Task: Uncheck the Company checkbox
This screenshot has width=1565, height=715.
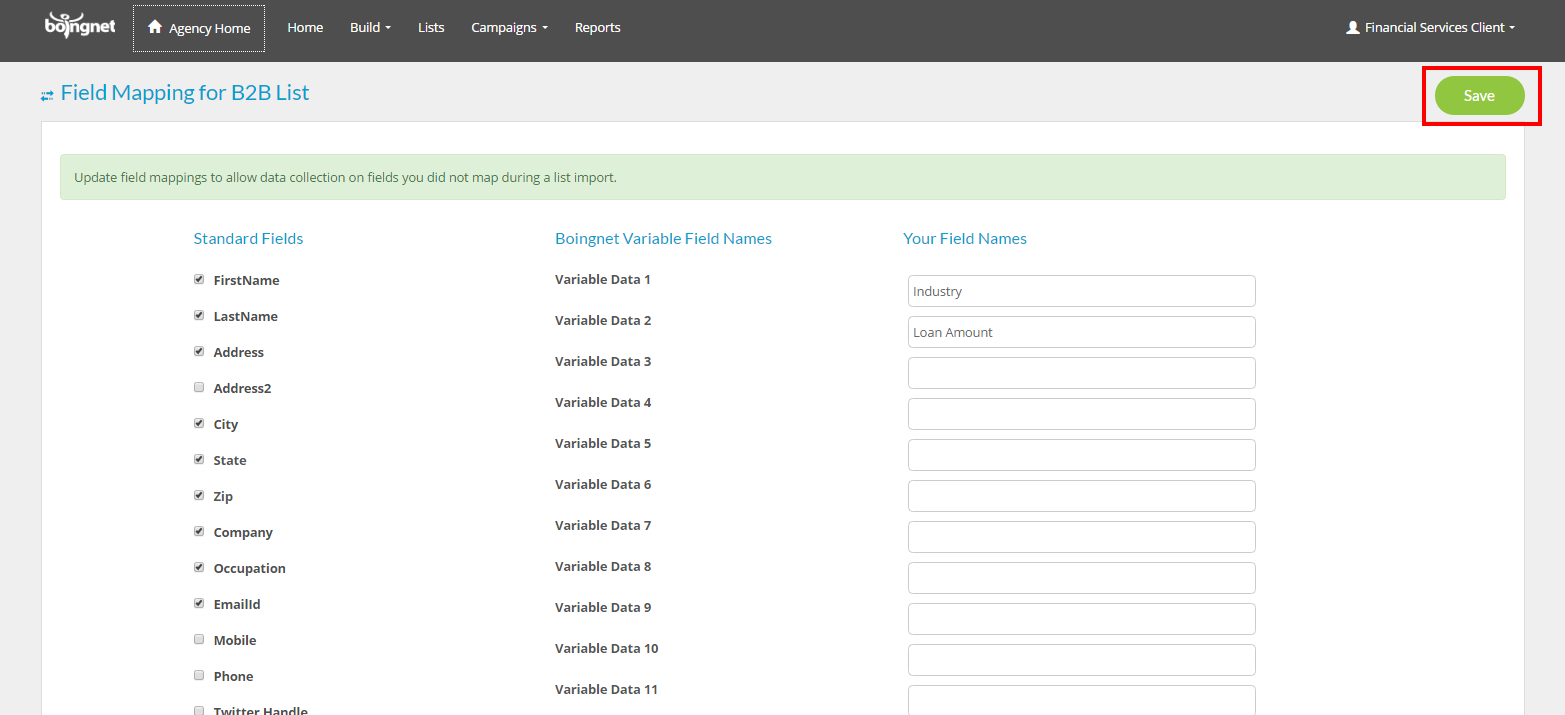Action: coord(199,531)
